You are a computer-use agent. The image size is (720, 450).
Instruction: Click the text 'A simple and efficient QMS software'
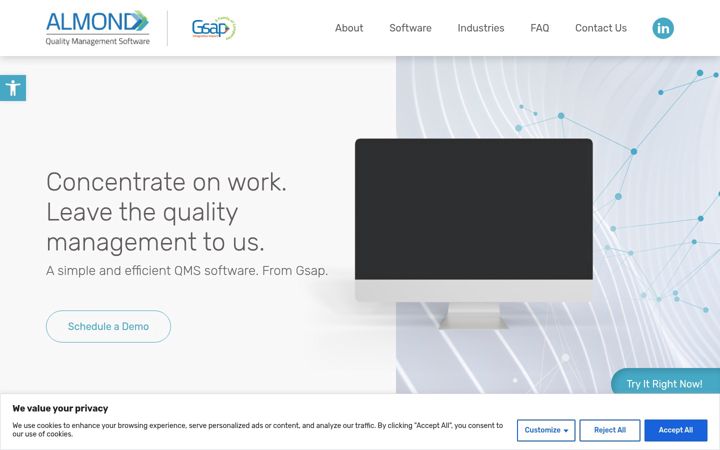coord(152,271)
